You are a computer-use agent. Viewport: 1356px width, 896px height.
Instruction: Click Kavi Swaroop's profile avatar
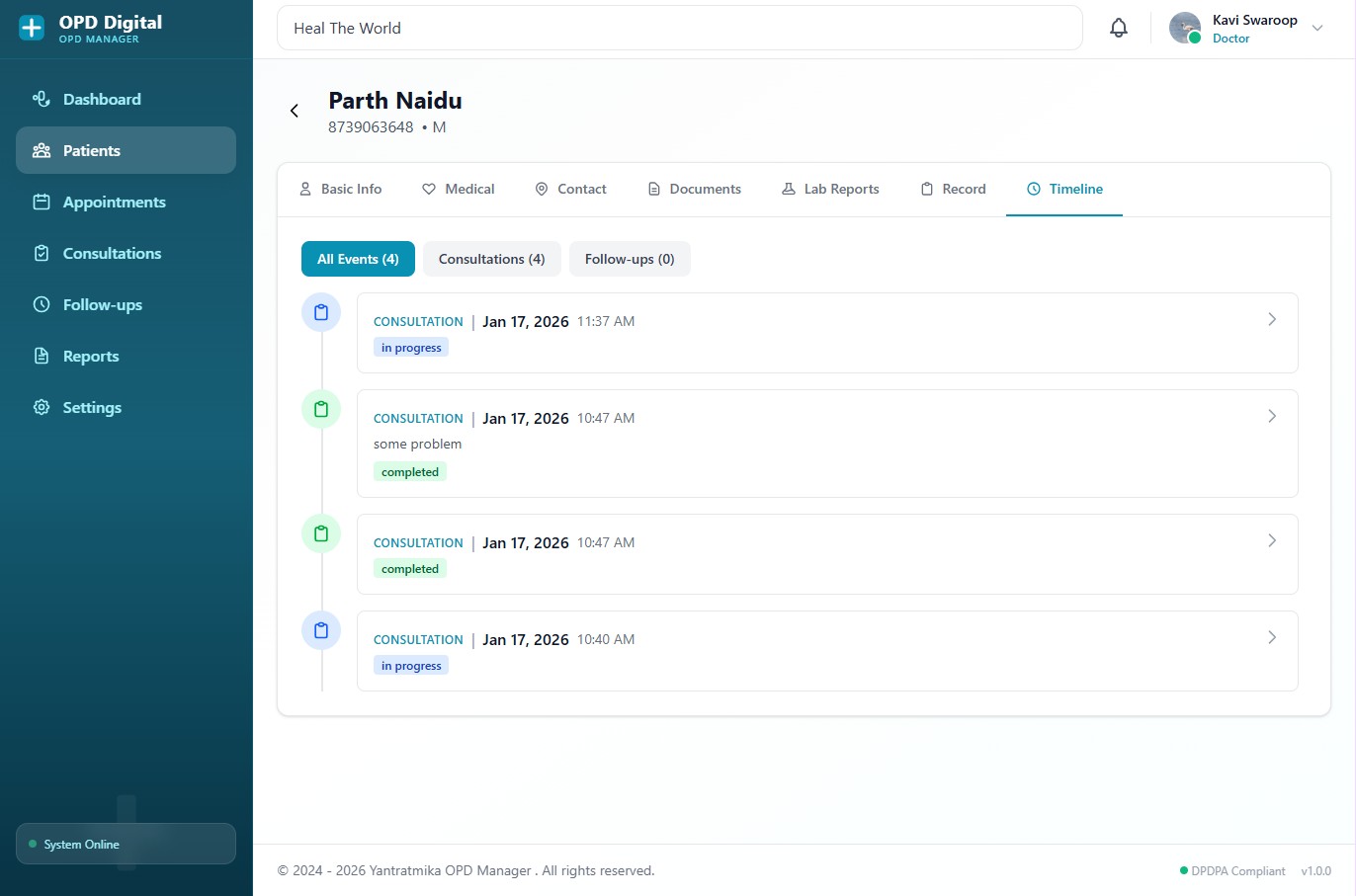[x=1184, y=28]
